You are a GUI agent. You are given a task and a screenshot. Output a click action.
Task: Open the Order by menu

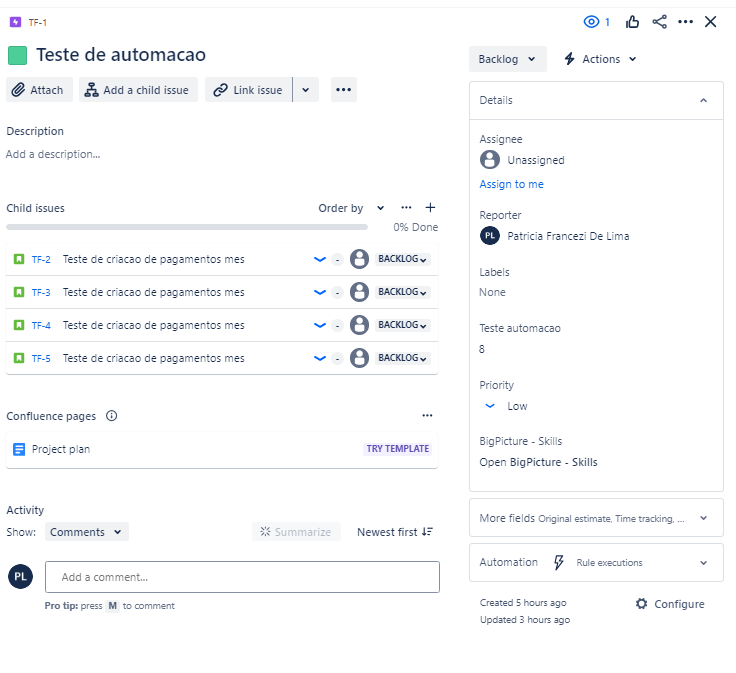pos(351,208)
